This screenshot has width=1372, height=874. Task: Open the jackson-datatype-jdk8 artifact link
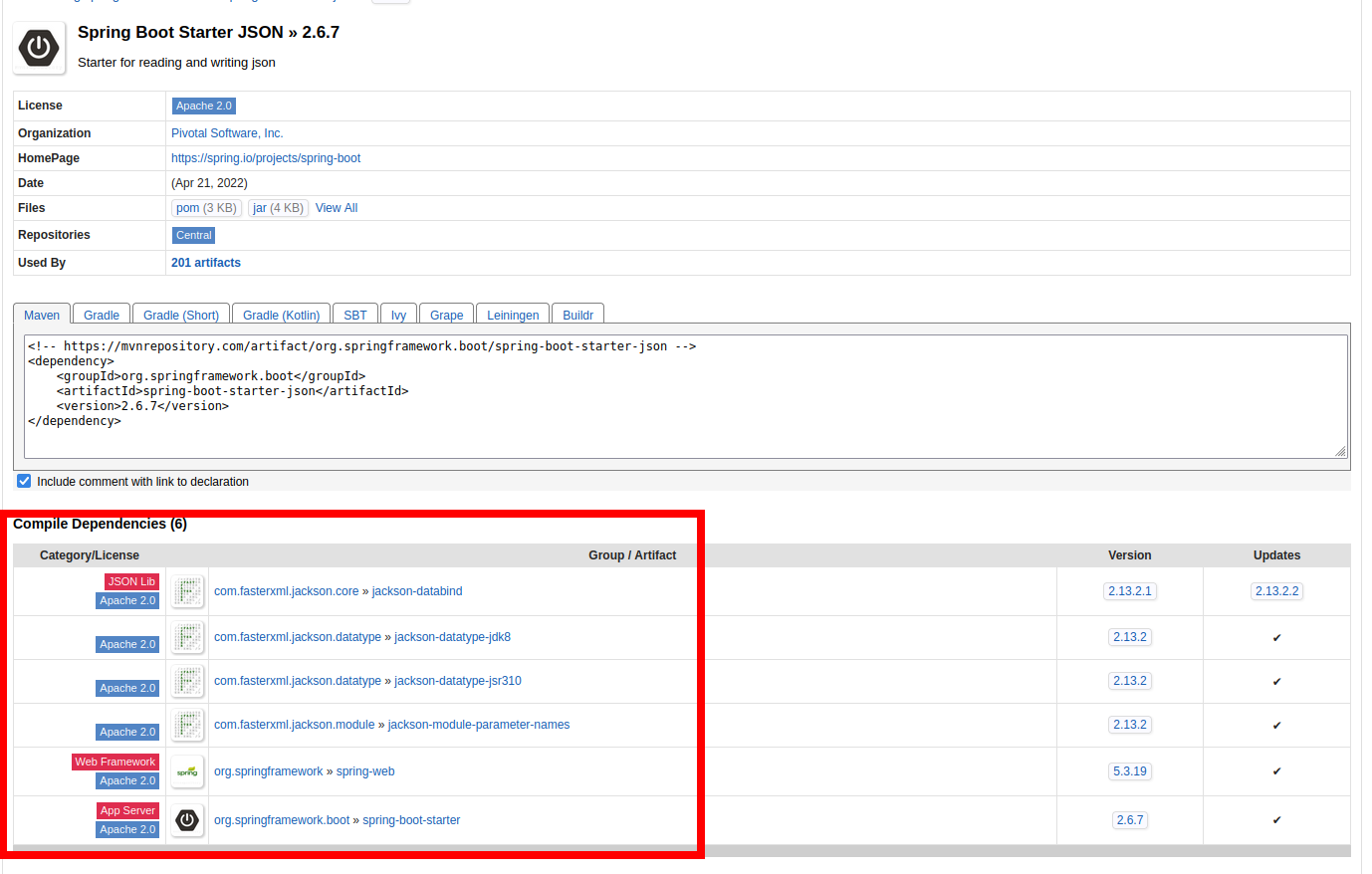pyautogui.click(x=452, y=637)
